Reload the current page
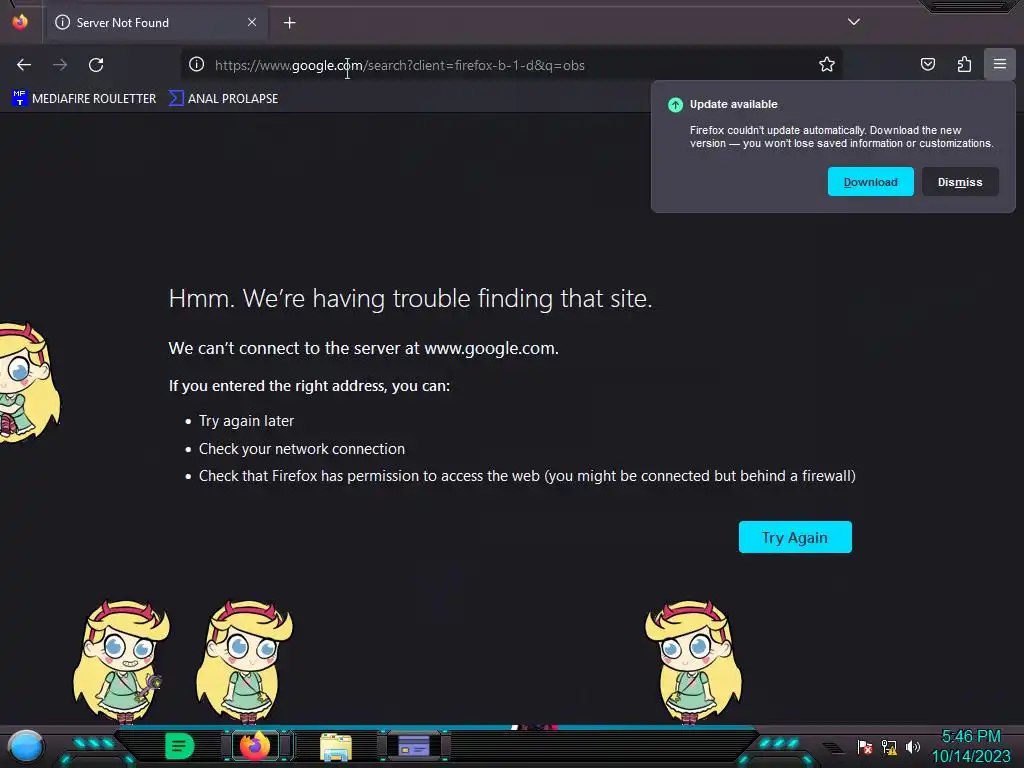The height and width of the screenshot is (768, 1024). [96, 65]
